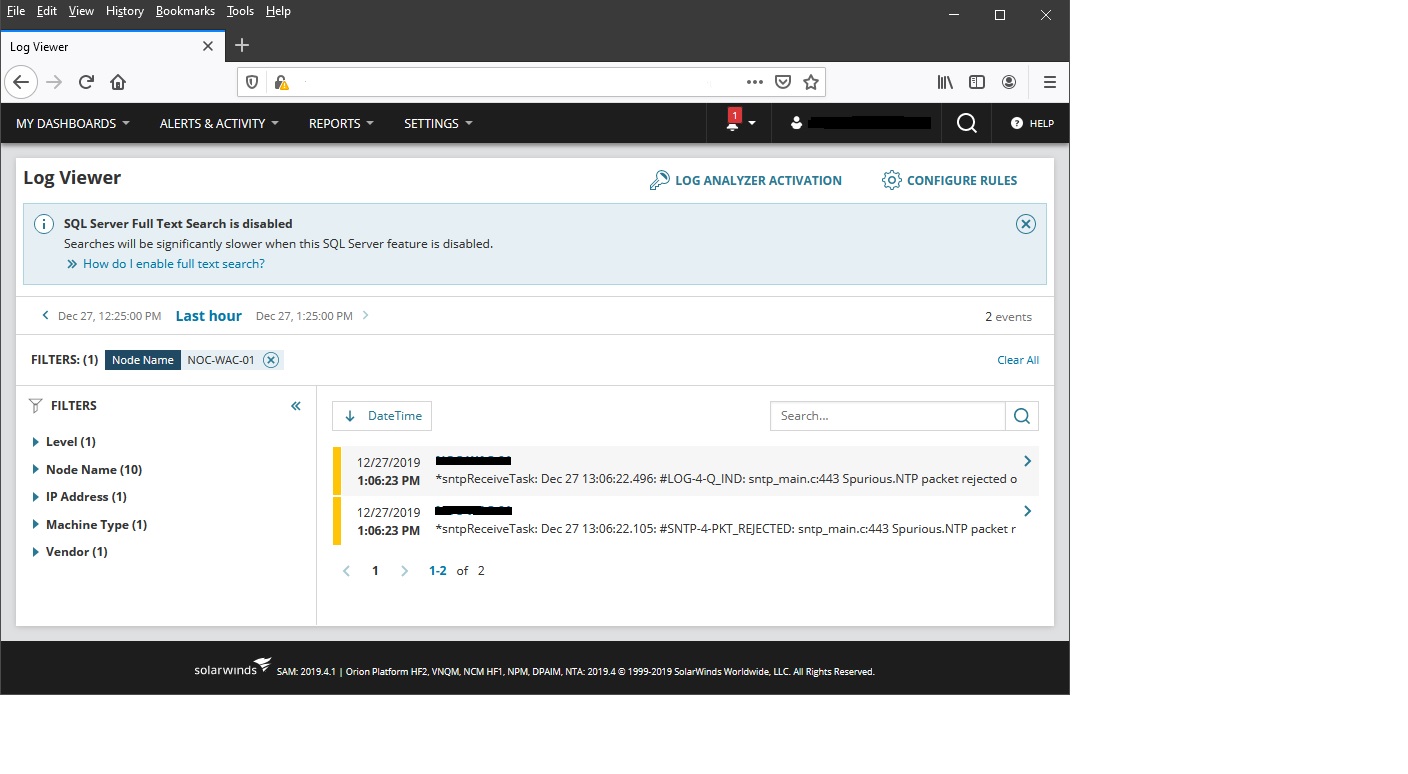Open the notifications bell
The height and width of the screenshot is (774, 1408).
pyautogui.click(x=733, y=122)
